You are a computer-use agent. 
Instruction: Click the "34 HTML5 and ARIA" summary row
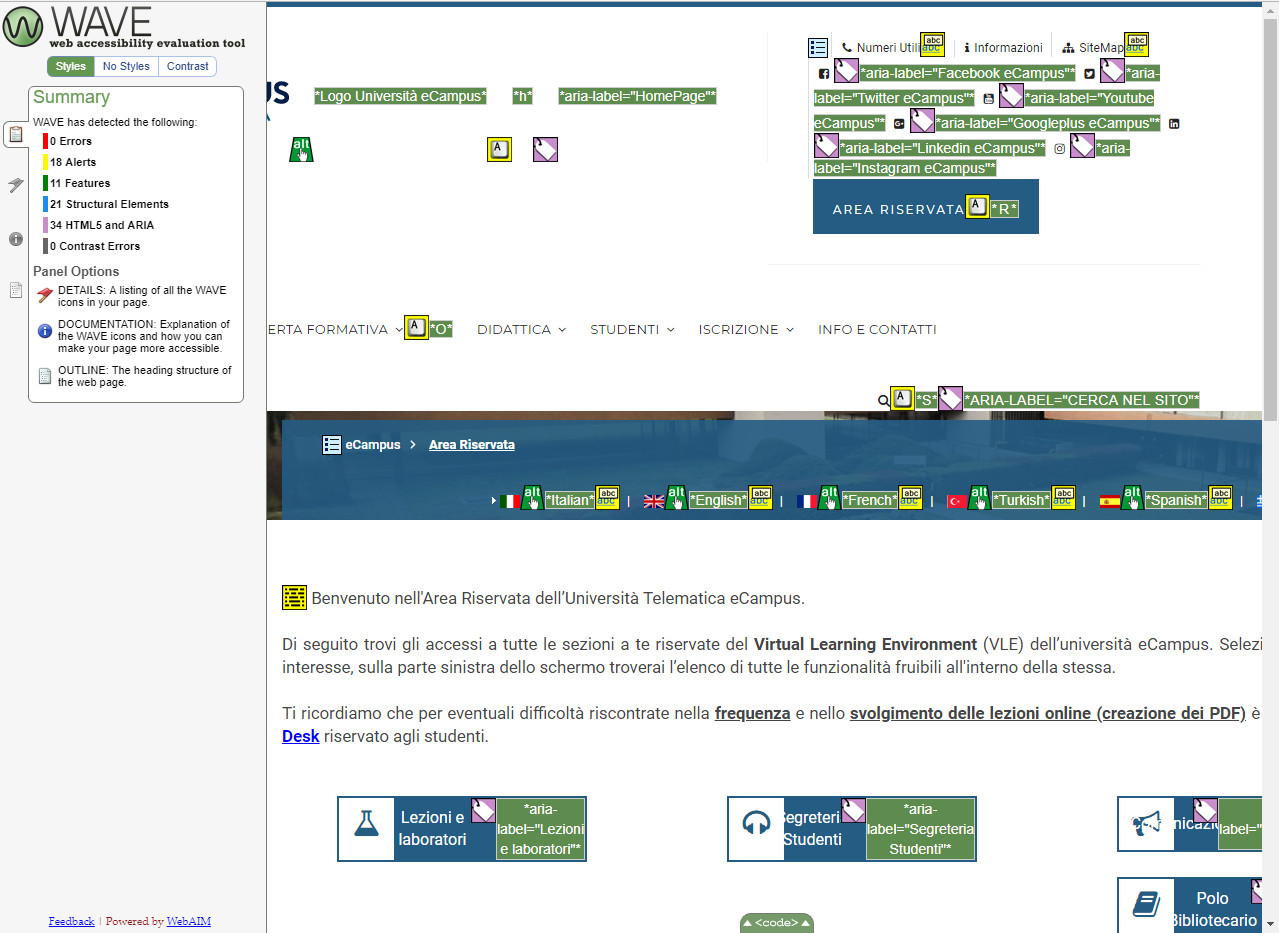tap(101, 225)
